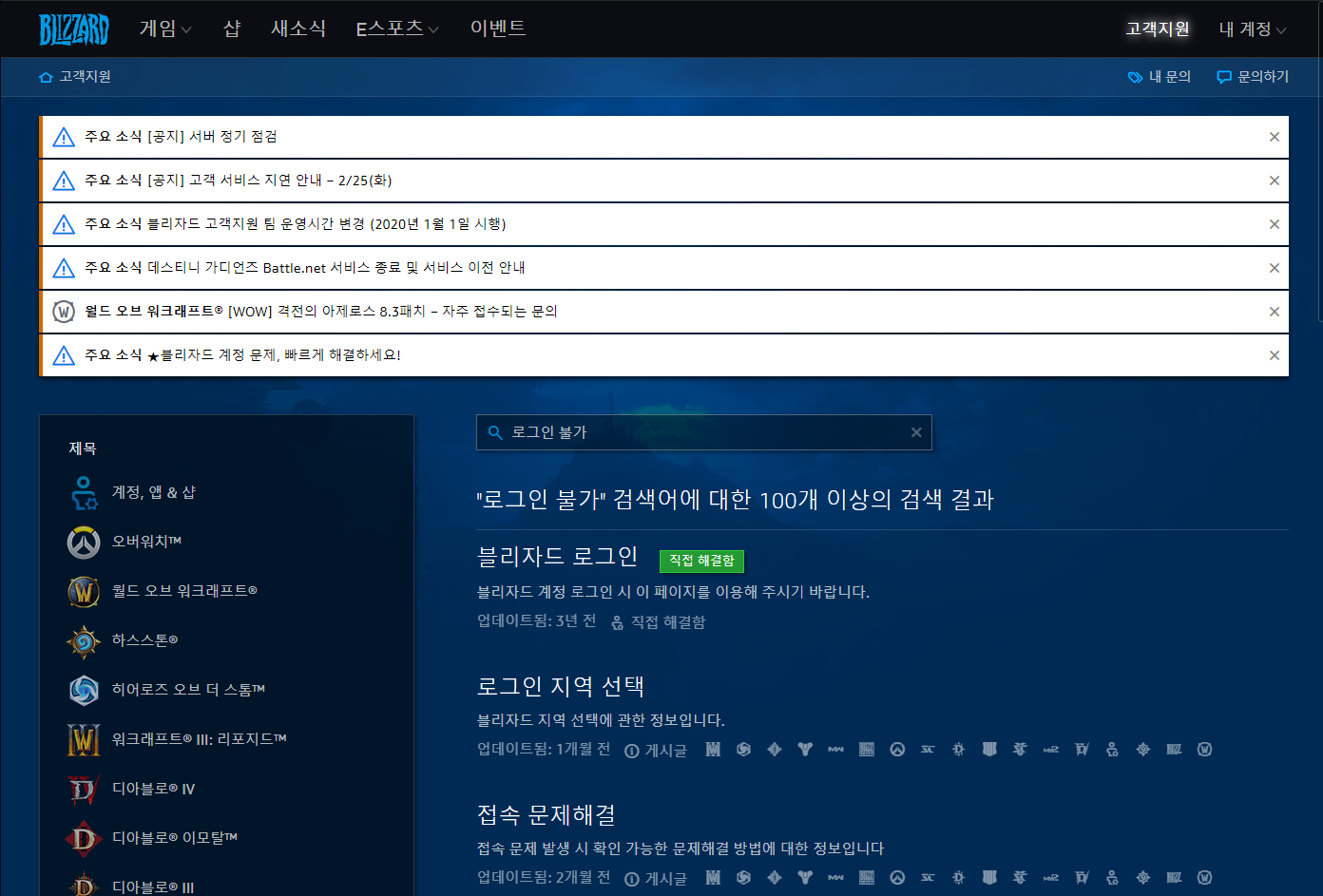Viewport: 1323px width, 896px height.
Task: Select the 디아블로 이모탈 category
Action: tap(152, 838)
